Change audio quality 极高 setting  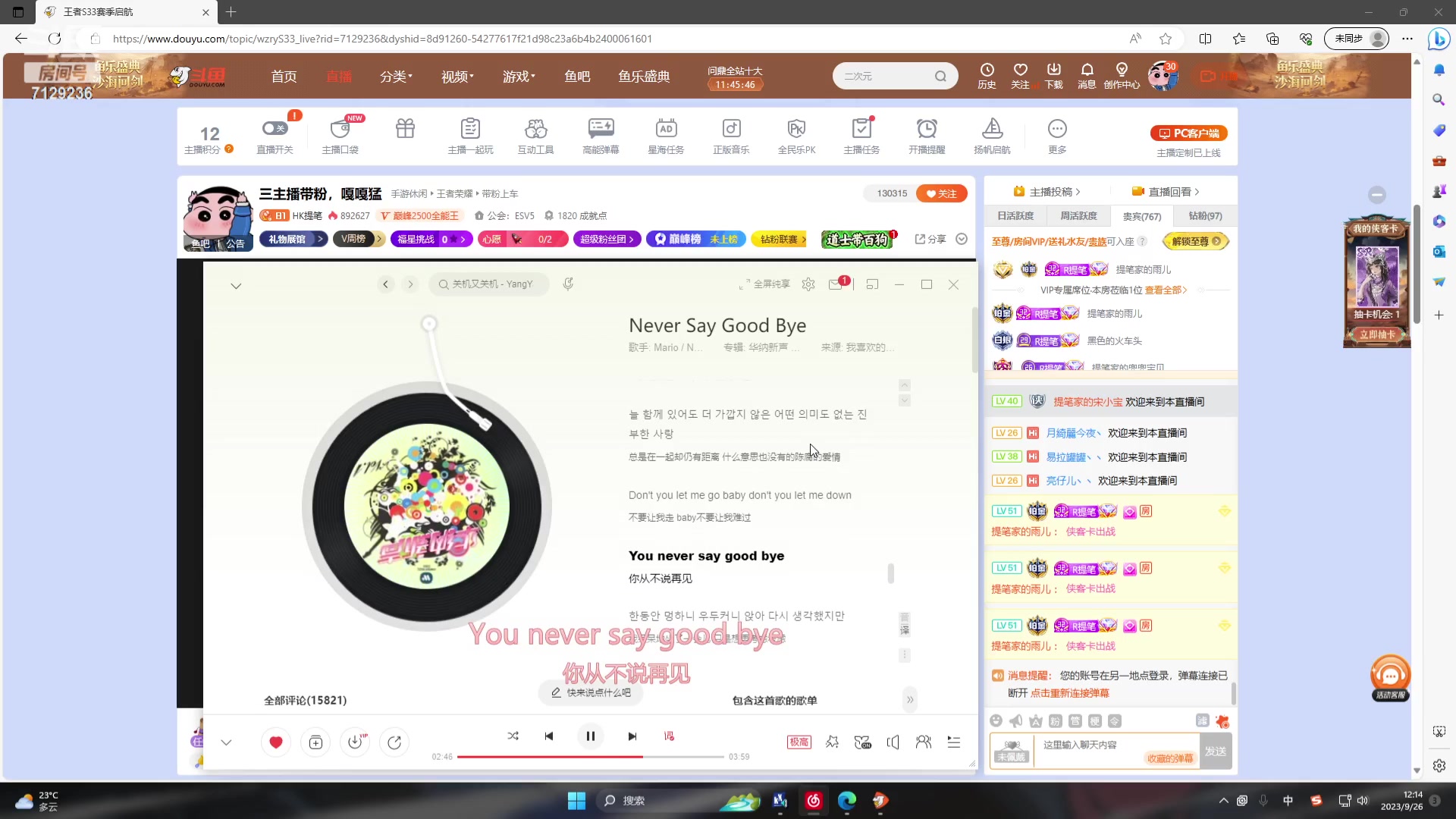(799, 742)
